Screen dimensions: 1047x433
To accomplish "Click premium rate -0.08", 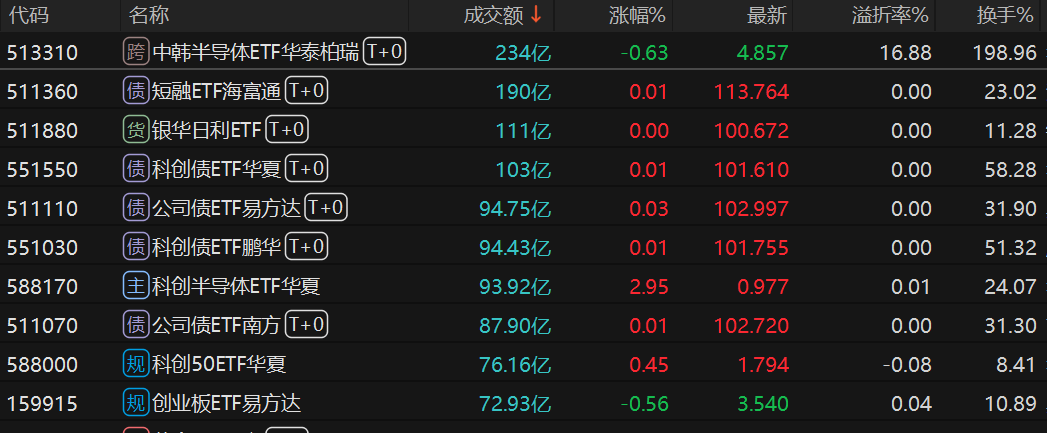I will pos(907,365).
